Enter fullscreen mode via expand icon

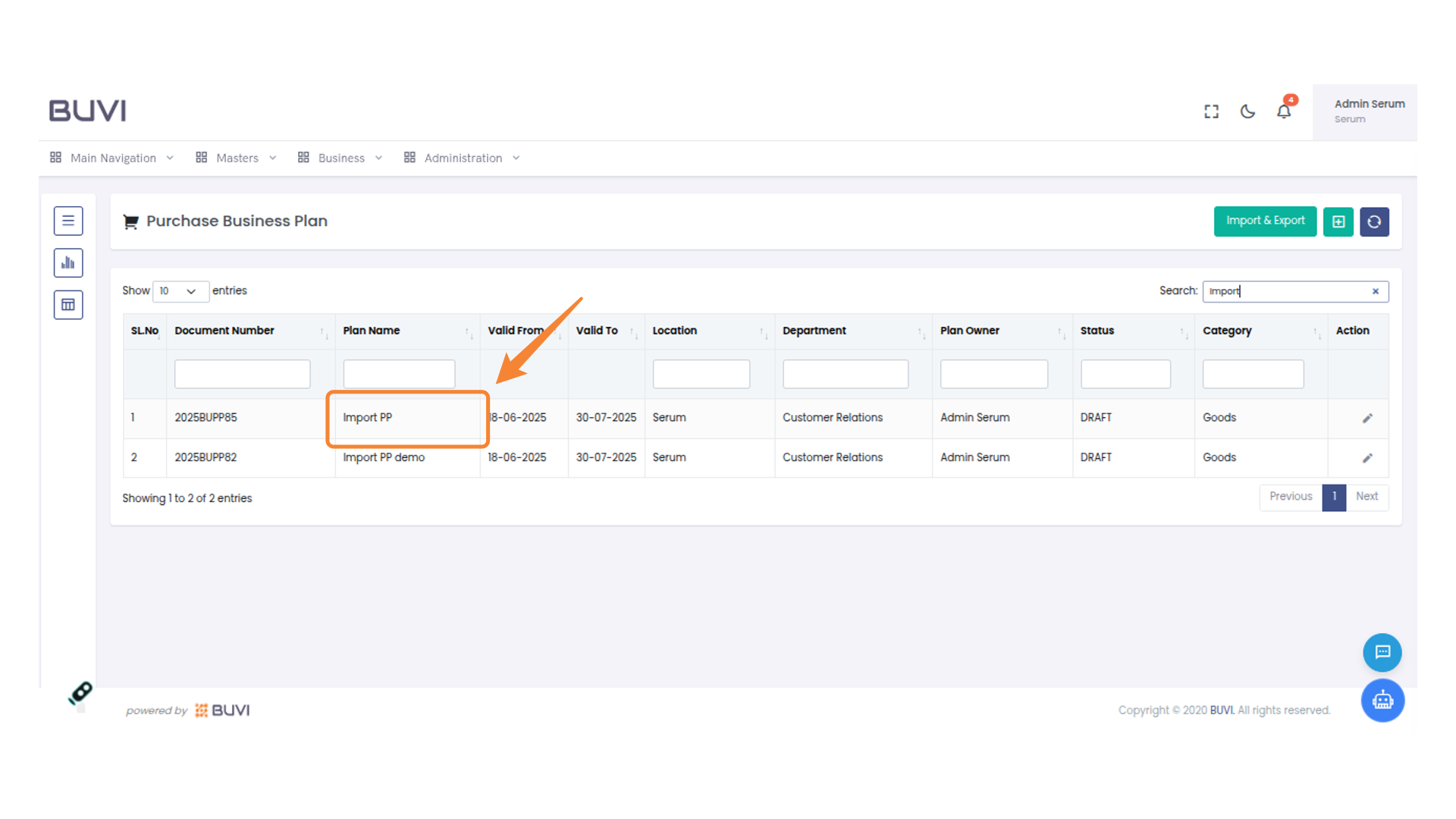pos(1211,111)
